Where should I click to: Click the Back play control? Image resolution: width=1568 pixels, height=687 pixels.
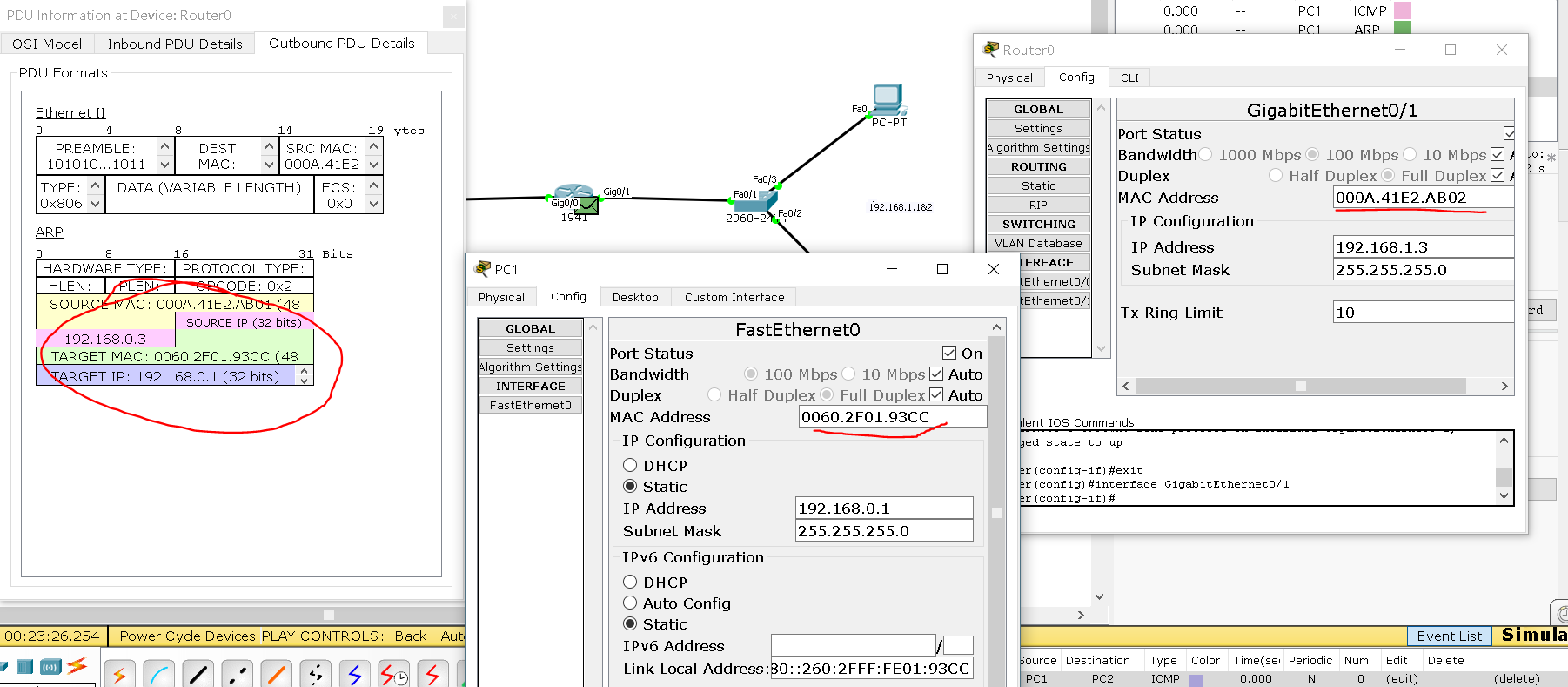411,636
